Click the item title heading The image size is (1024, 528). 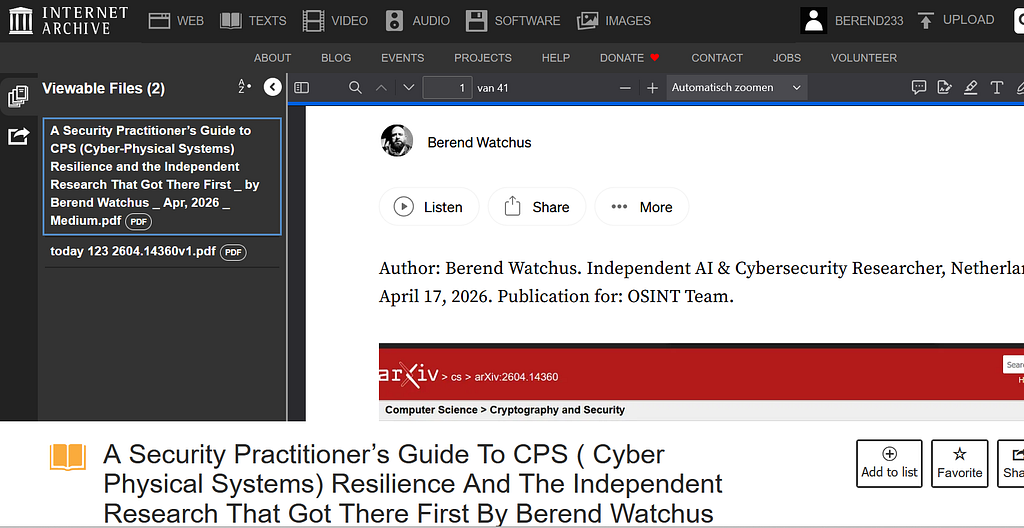(x=413, y=484)
